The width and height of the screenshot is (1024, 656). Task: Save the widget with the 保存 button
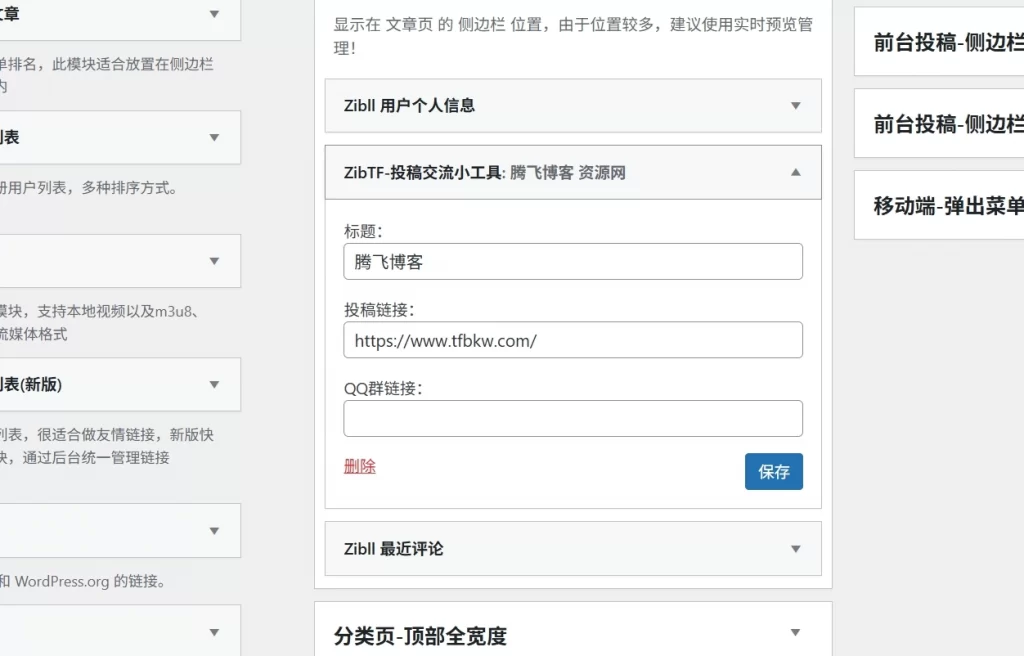pyautogui.click(x=773, y=471)
